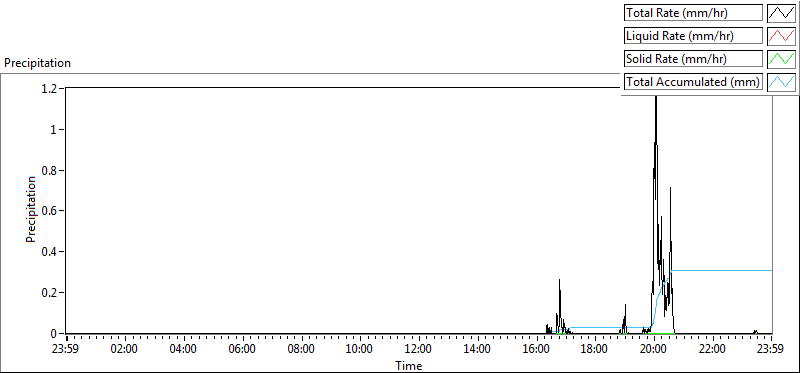Click the Solid Rate green plot swatch
This screenshot has height=373, width=800.
point(781,59)
